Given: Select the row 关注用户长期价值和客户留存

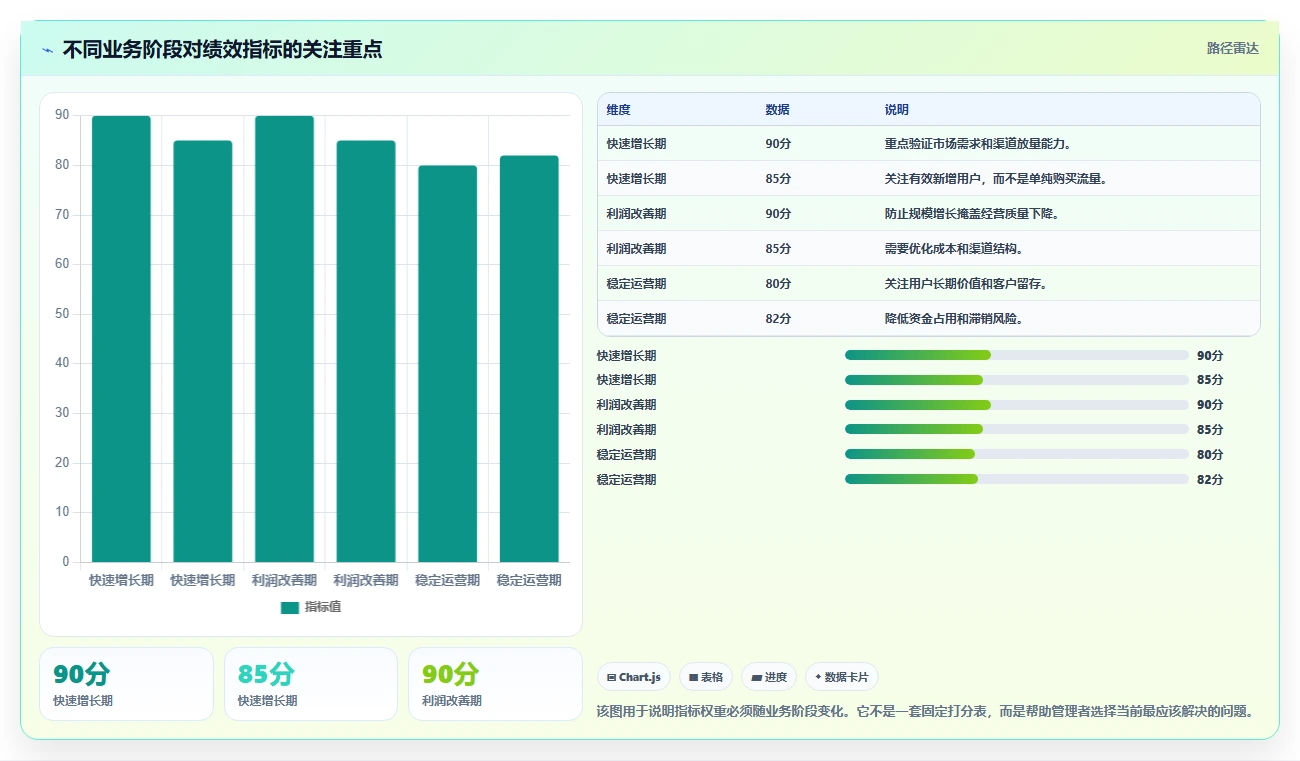Looking at the screenshot, I should (929, 284).
